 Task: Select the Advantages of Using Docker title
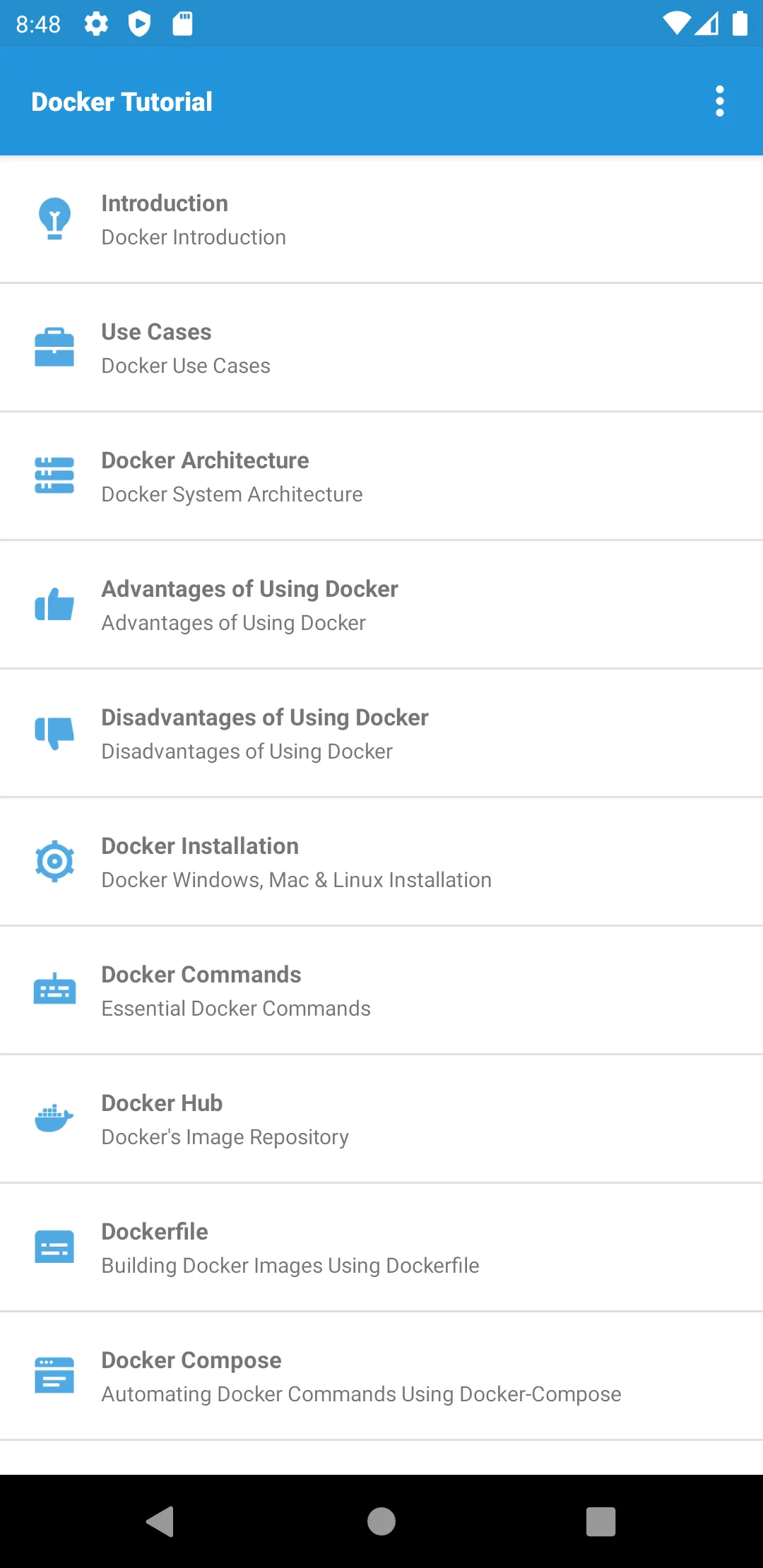coord(249,589)
